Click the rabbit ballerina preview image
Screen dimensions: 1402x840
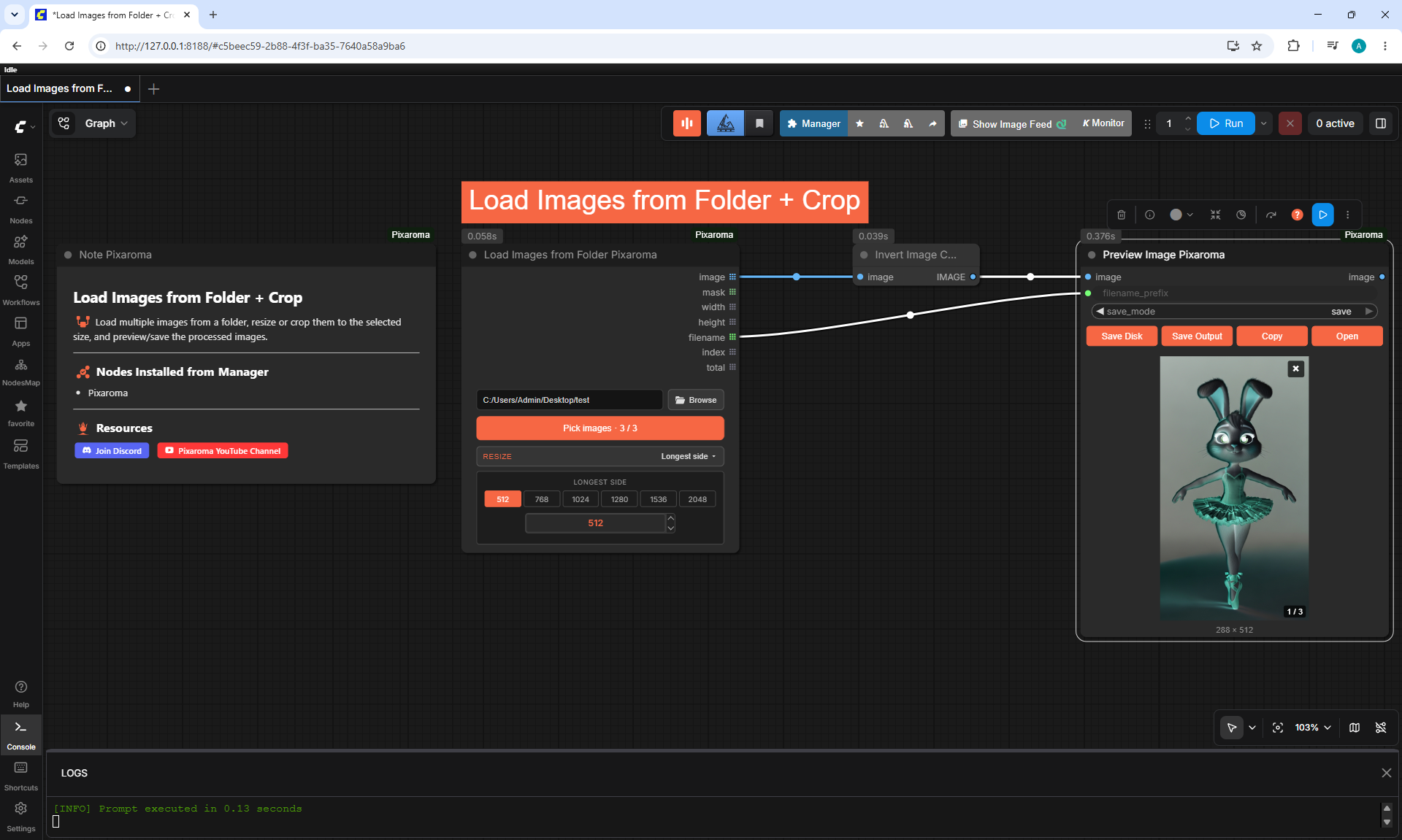pos(1234,488)
